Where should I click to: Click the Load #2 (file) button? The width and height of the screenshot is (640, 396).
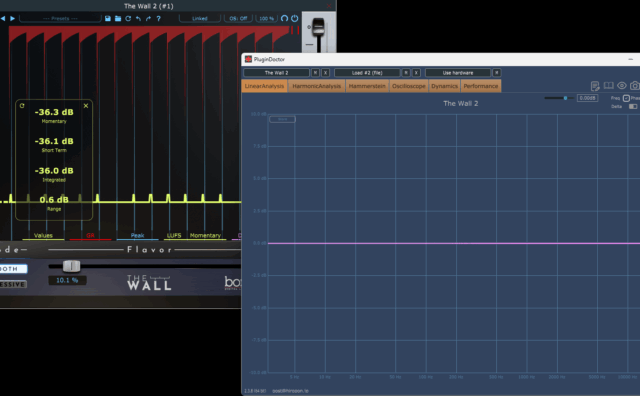tap(367, 73)
